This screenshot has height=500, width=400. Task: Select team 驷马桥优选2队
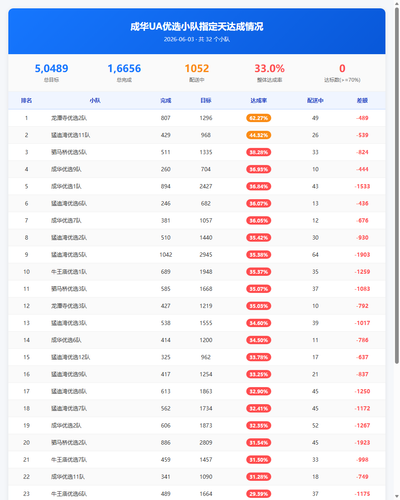pos(69,443)
